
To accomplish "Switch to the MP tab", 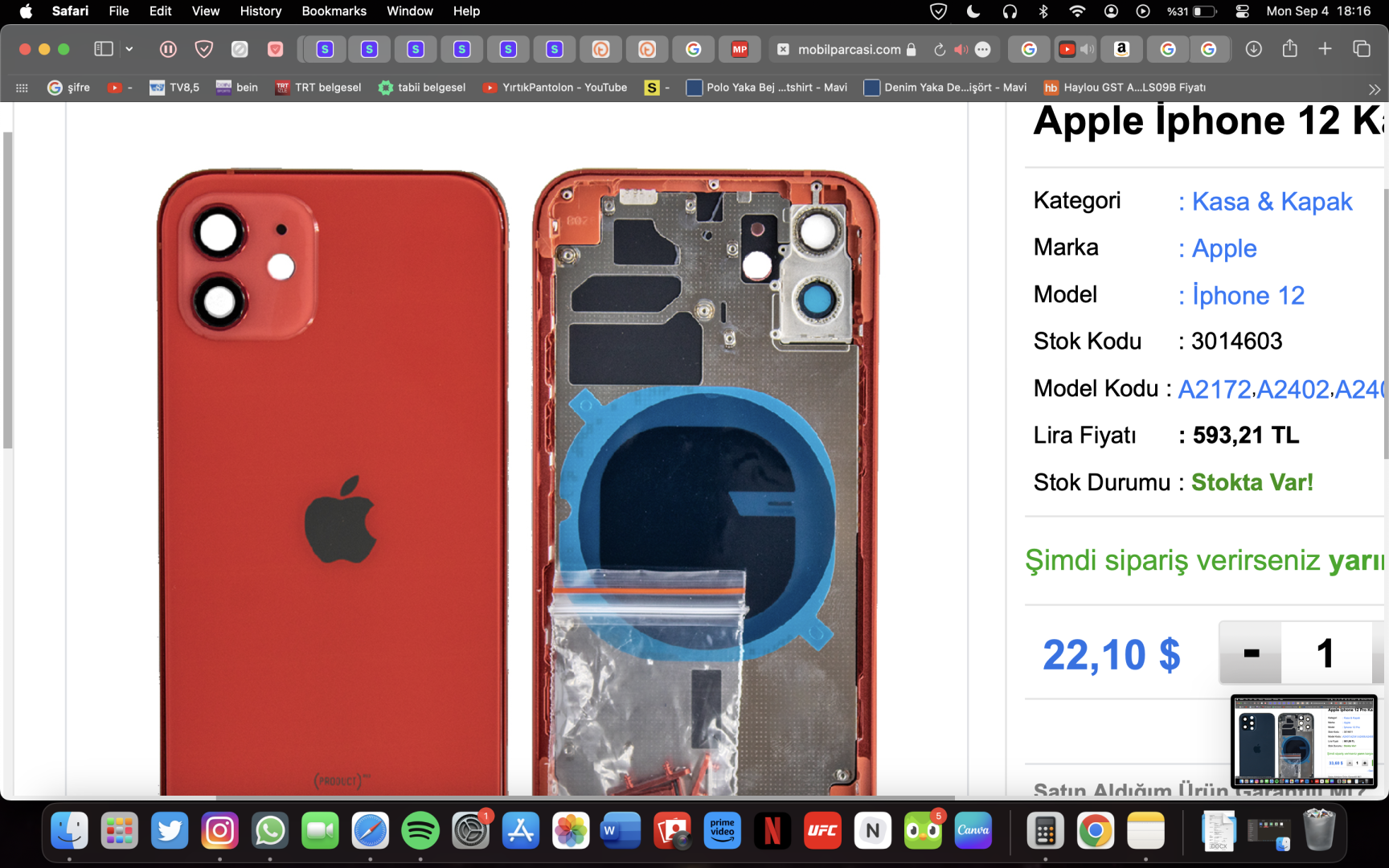I will click(740, 50).
